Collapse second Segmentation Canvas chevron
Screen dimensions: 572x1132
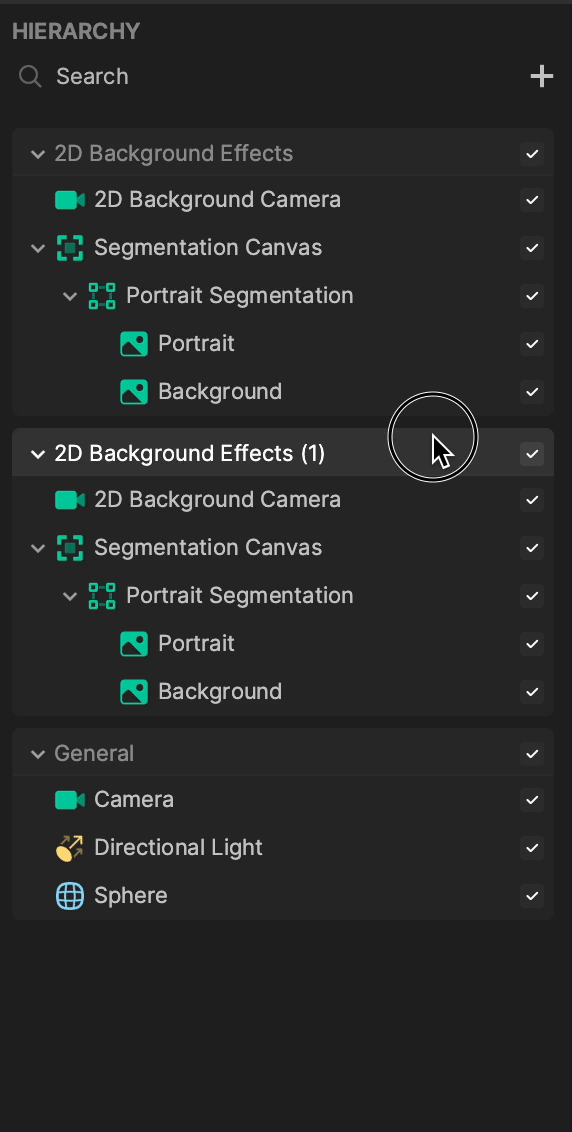[38, 548]
